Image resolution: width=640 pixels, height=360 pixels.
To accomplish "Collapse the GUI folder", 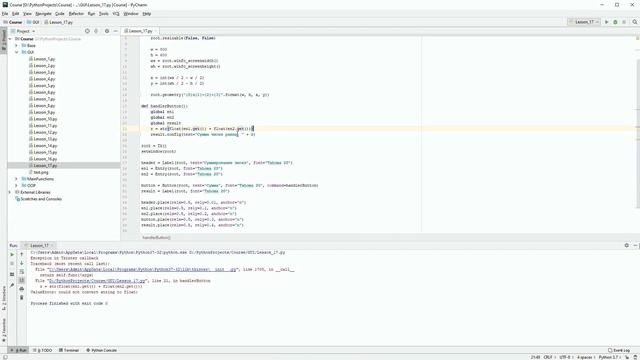I will pyautogui.click(x=17, y=52).
